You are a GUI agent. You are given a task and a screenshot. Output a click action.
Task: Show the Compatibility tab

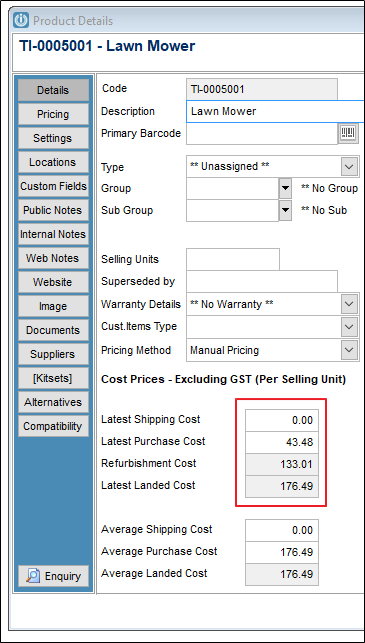pos(53,426)
